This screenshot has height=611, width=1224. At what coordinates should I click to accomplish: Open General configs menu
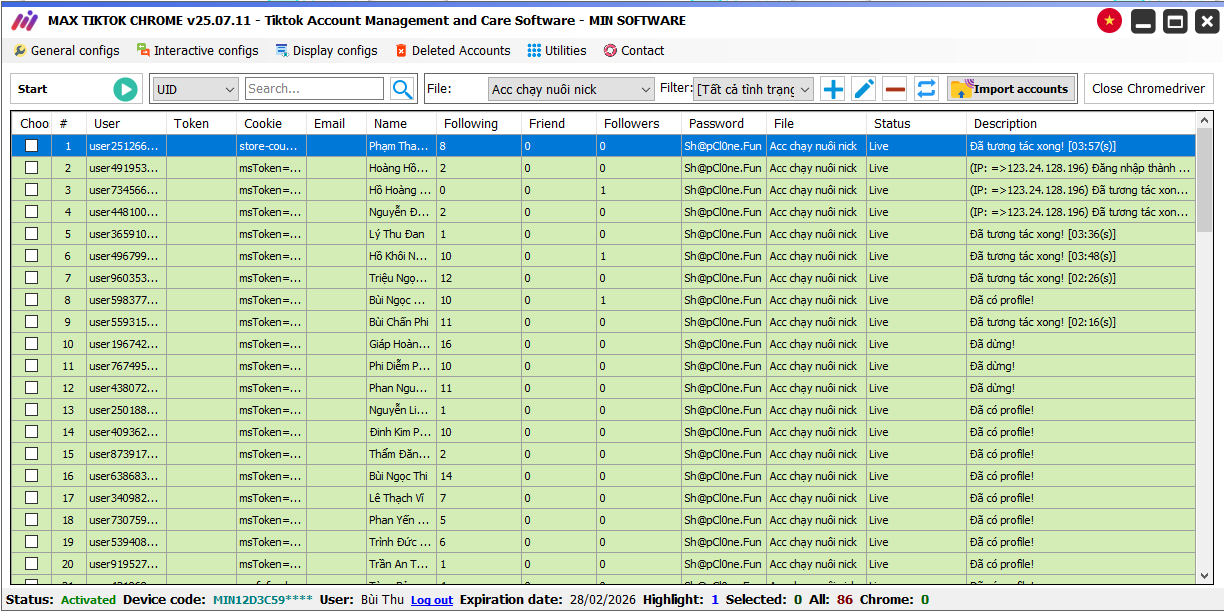tap(66, 51)
